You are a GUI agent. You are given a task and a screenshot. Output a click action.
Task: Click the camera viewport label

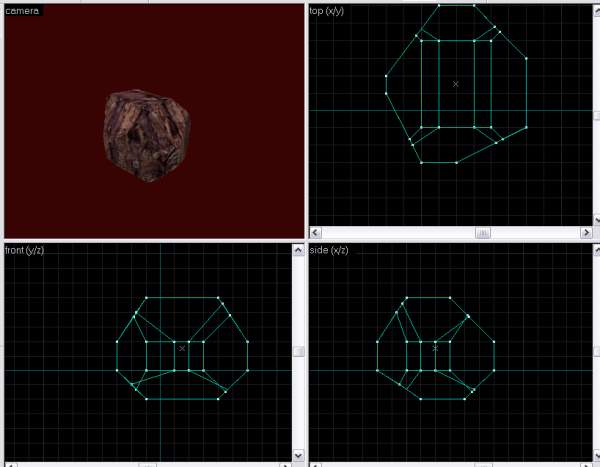22,10
